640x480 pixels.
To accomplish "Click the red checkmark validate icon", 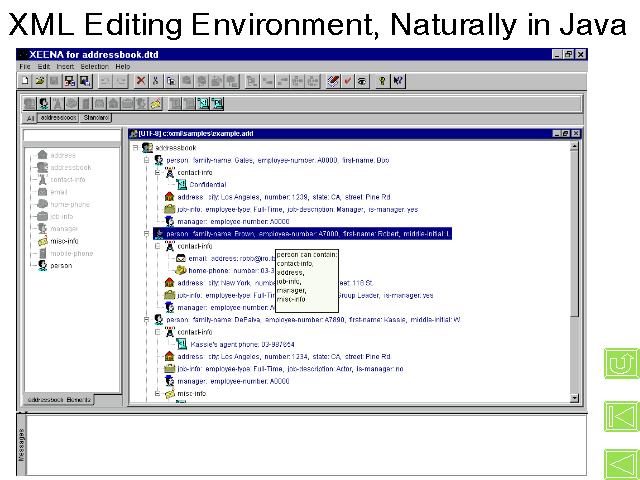I will [347, 80].
